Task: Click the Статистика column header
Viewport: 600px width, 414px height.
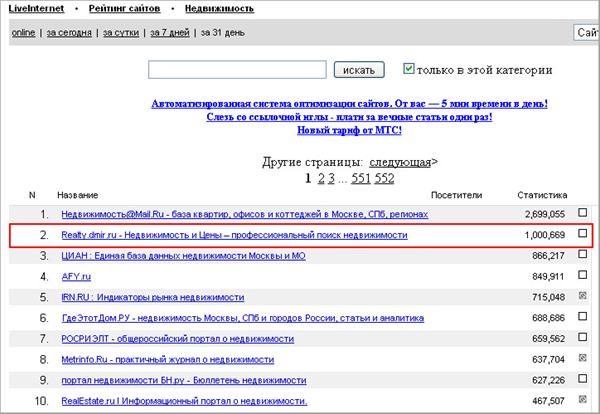Action: [542, 195]
